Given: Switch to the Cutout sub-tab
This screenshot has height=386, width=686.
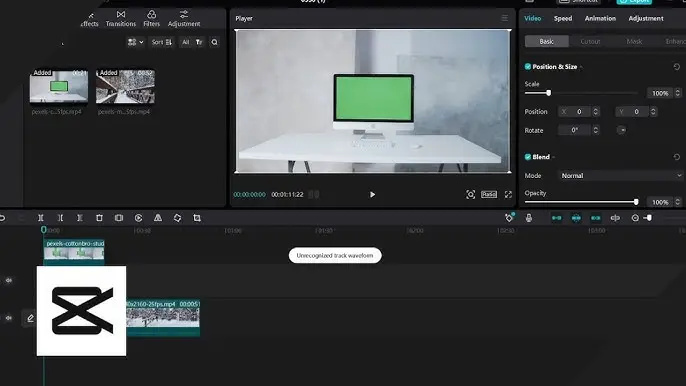Looking at the screenshot, I should 590,42.
